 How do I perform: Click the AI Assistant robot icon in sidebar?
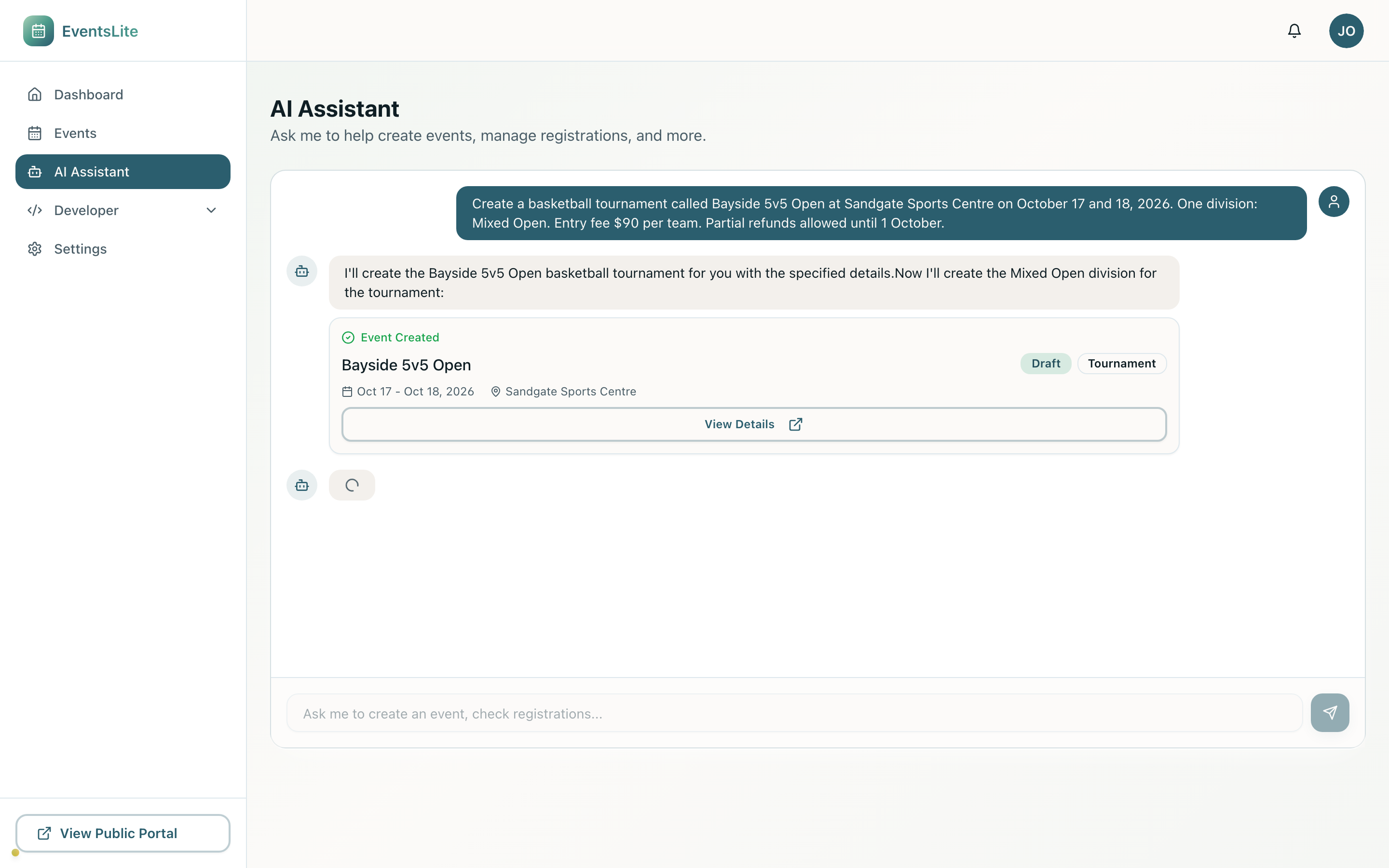tap(35, 172)
